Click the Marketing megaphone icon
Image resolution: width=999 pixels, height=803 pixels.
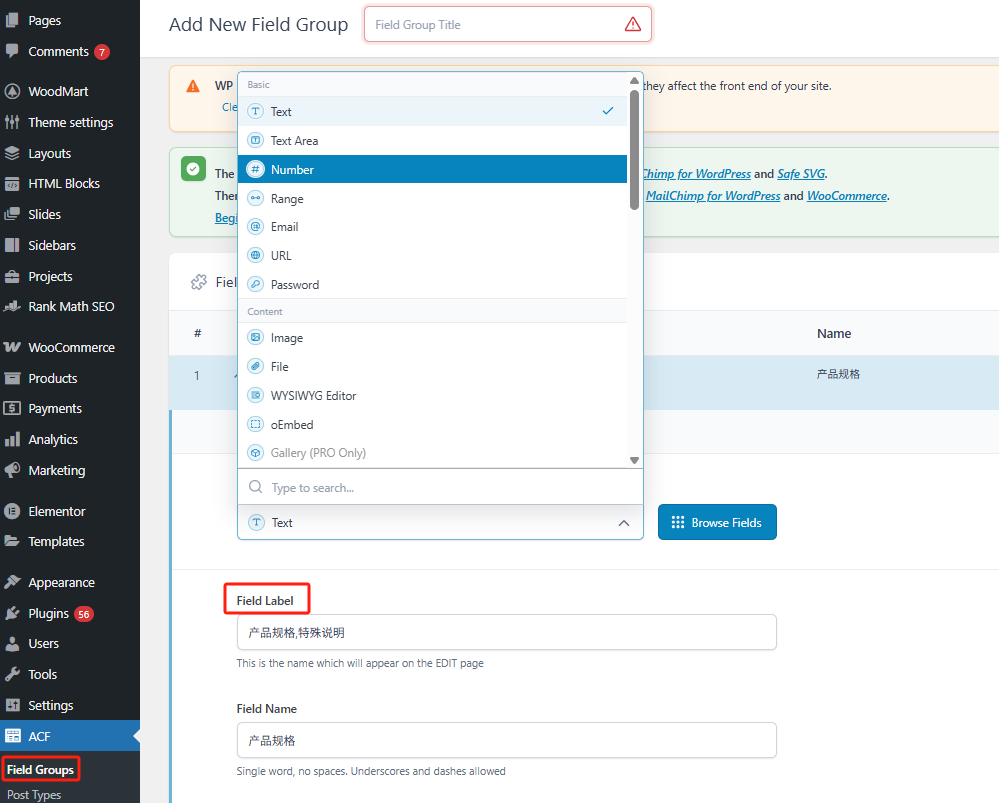(12, 470)
